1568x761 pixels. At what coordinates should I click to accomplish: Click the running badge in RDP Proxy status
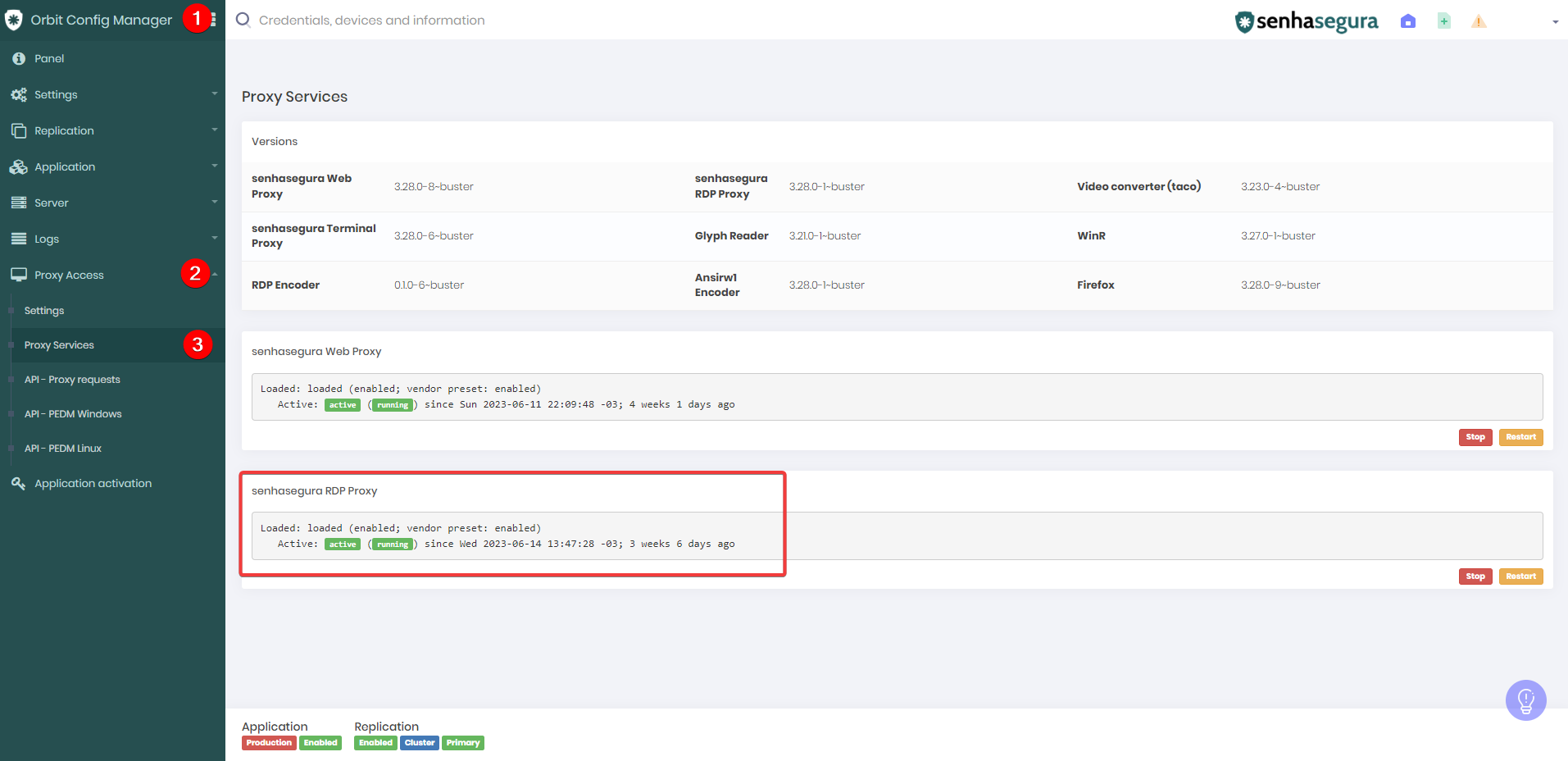click(x=393, y=545)
